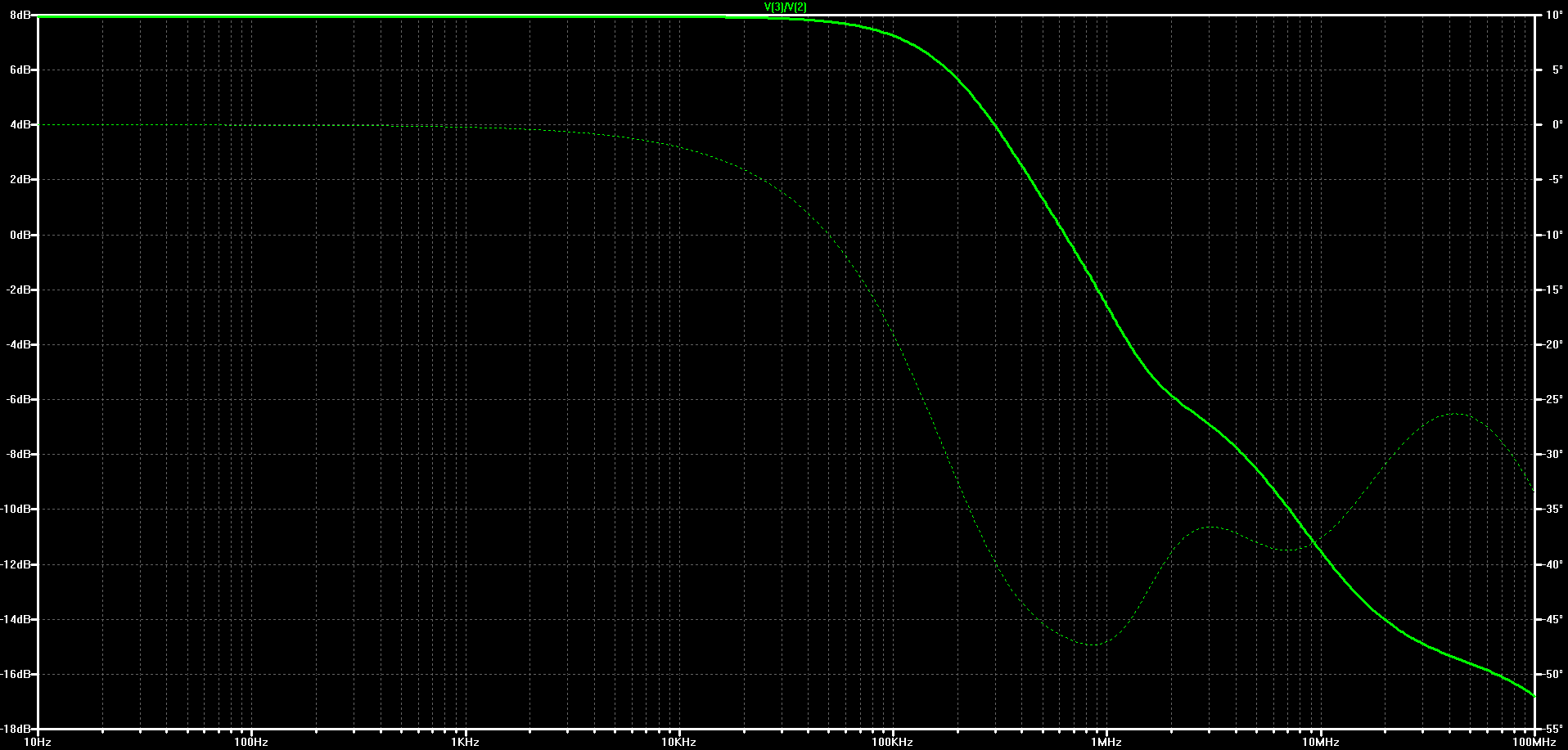The height and width of the screenshot is (750, 1568).
Task: Click the -12dB magnitude axis label
Action: click(x=16, y=564)
